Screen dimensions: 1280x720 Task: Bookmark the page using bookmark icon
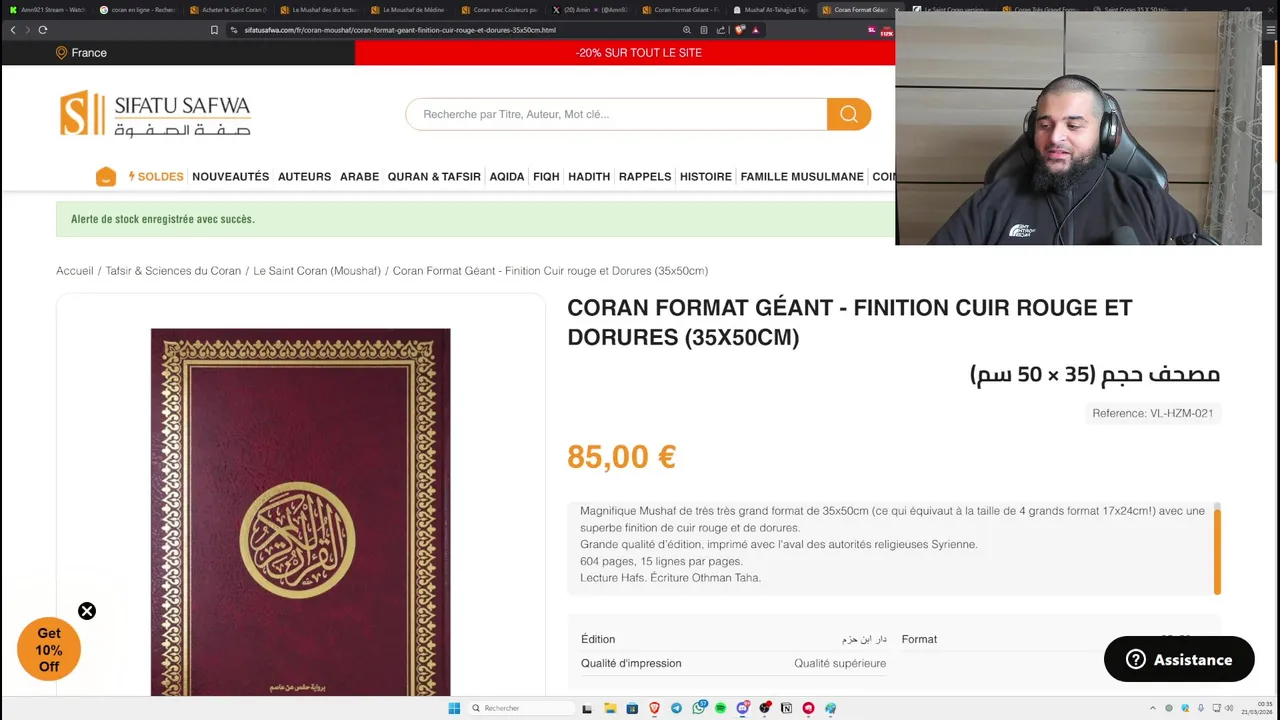pyautogui.click(x=214, y=30)
